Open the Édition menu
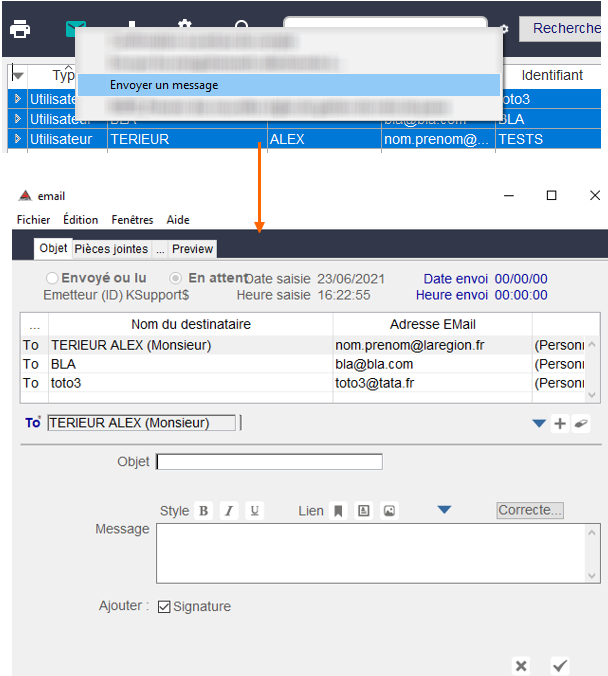This screenshot has height=676, width=608. (81, 219)
